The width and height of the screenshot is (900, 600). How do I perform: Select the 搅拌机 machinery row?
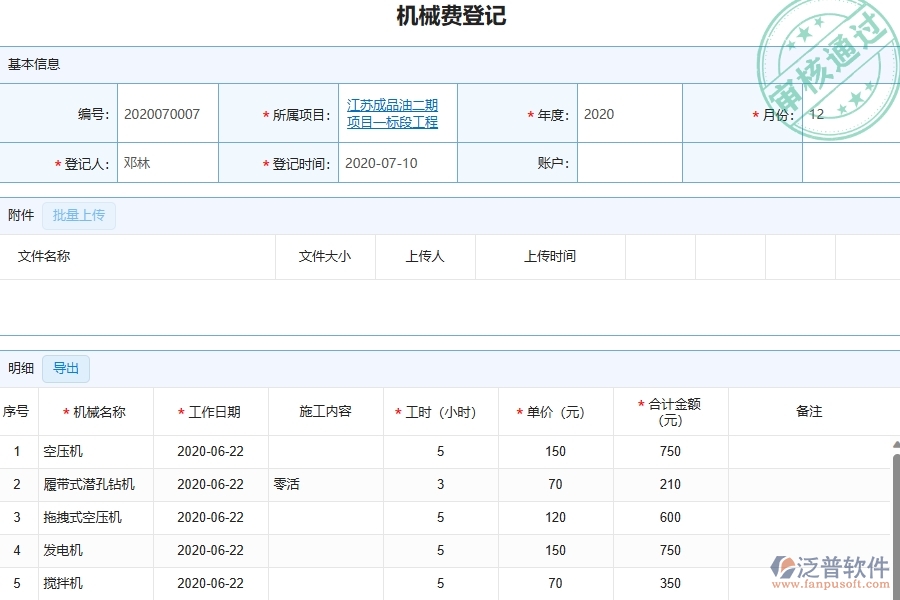[61, 583]
